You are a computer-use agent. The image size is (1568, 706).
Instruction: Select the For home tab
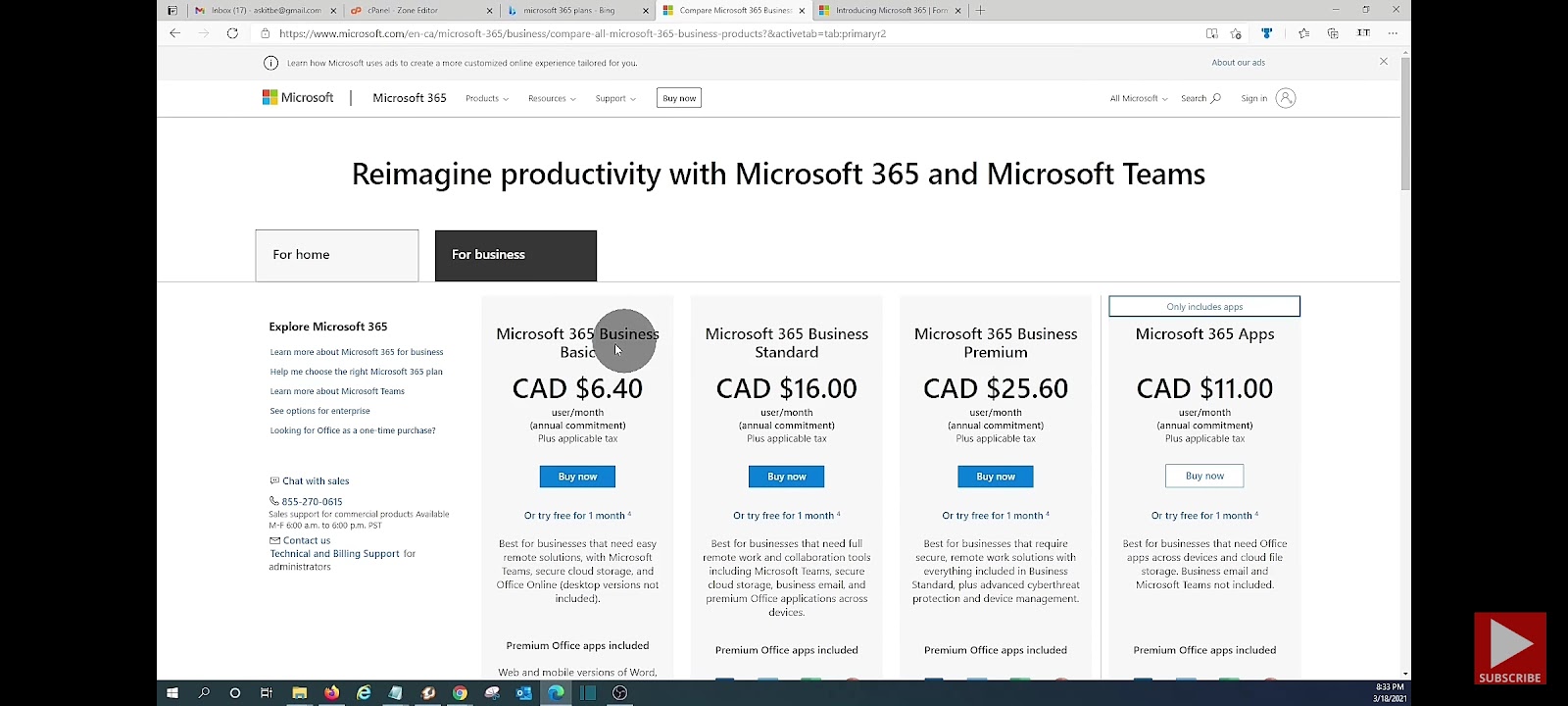337,255
